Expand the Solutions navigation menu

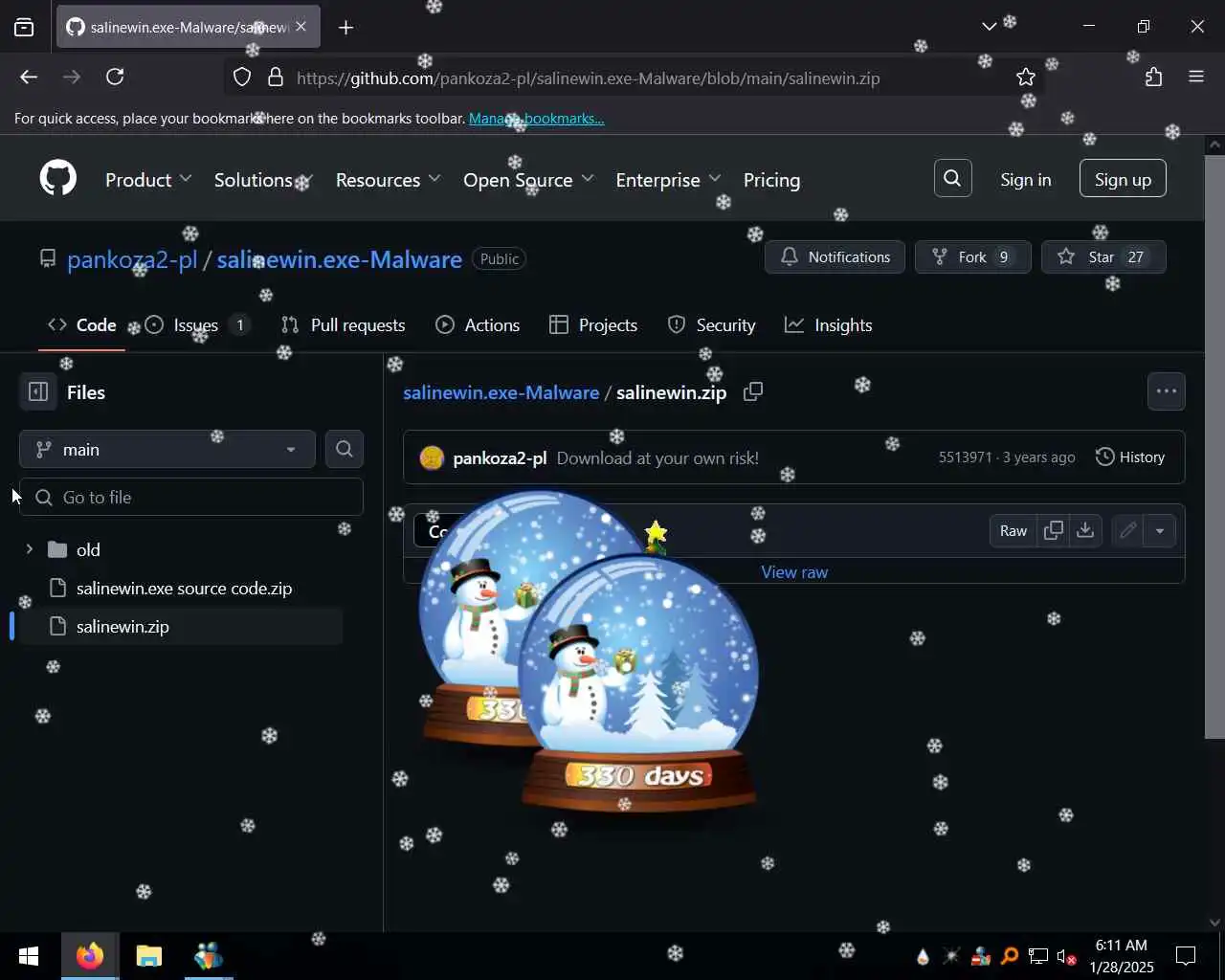point(263,180)
